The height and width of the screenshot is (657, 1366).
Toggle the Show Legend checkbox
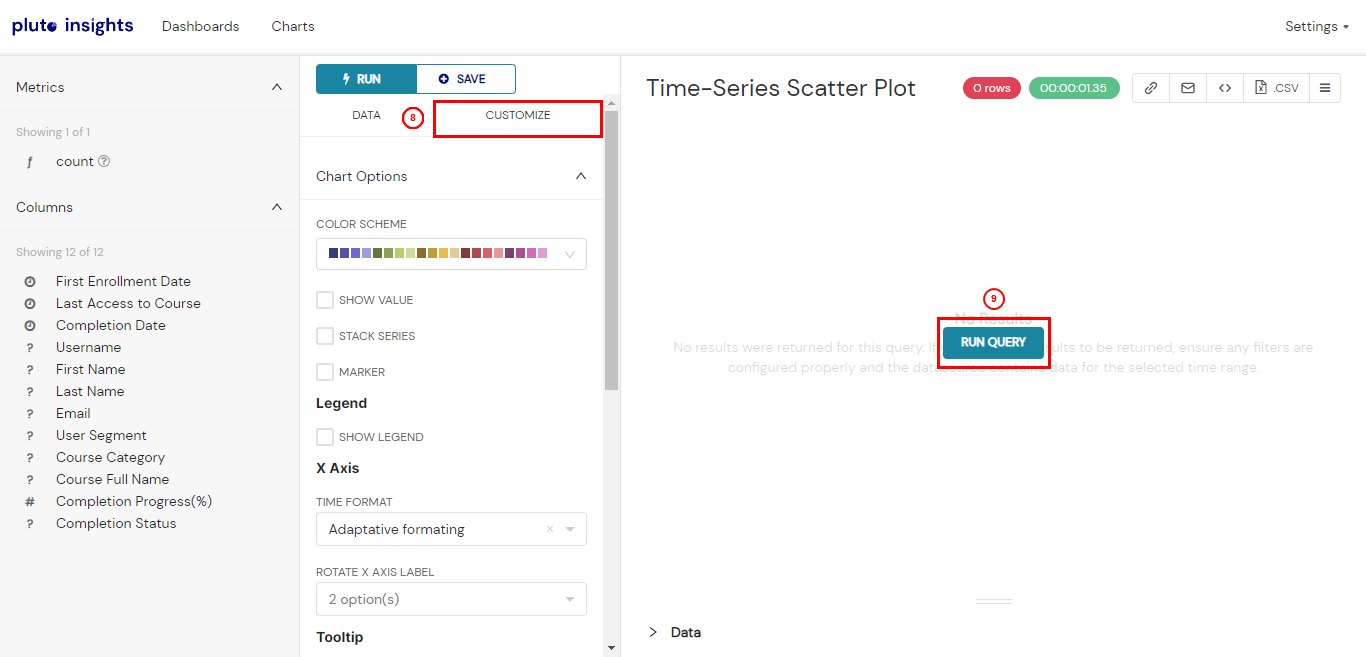[325, 437]
